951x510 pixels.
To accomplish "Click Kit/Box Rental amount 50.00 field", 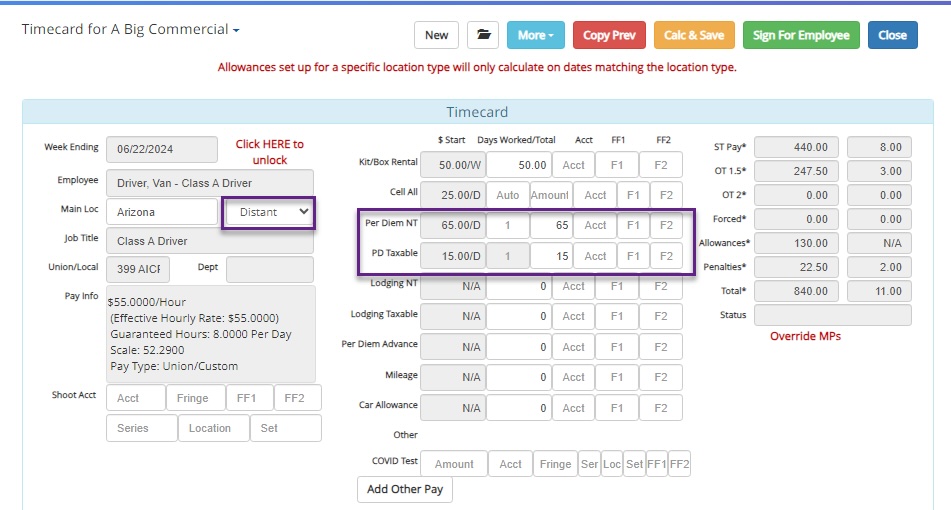I will coord(519,165).
